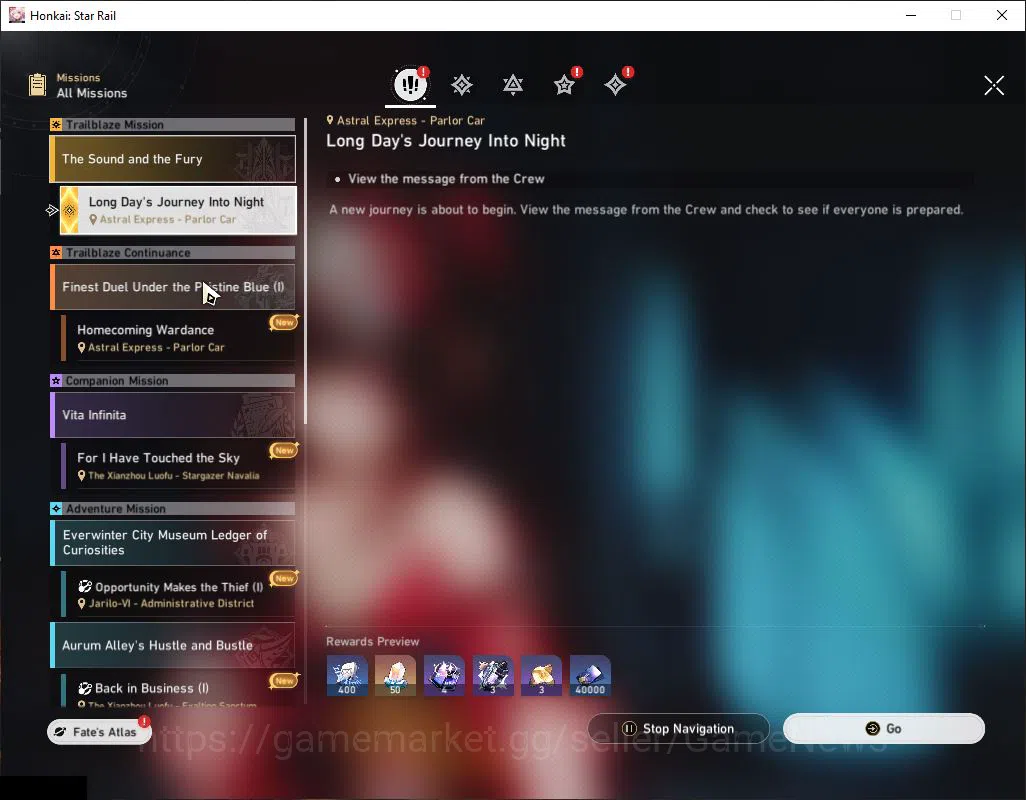Open Fate's Atlas
The image size is (1026, 800).
pyautogui.click(x=99, y=732)
